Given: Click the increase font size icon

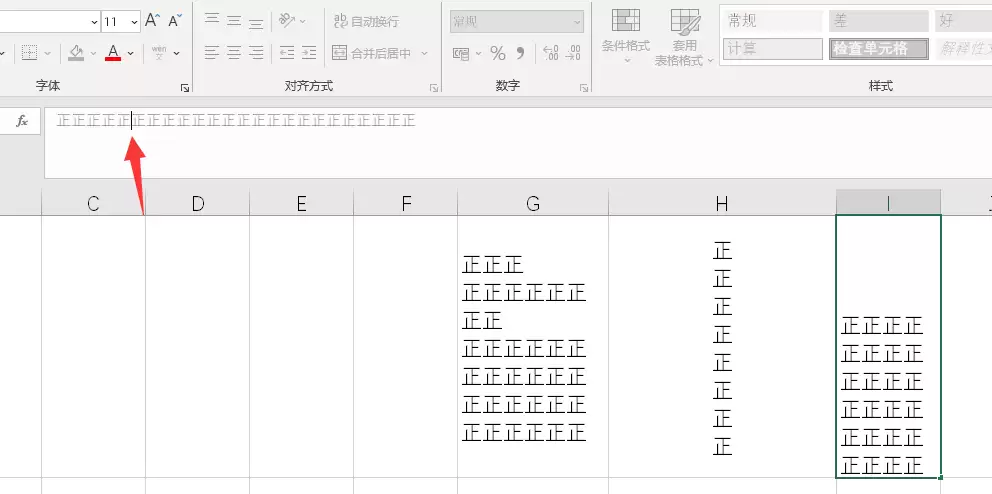Looking at the screenshot, I should pyautogui.click(x=152, y=21).
